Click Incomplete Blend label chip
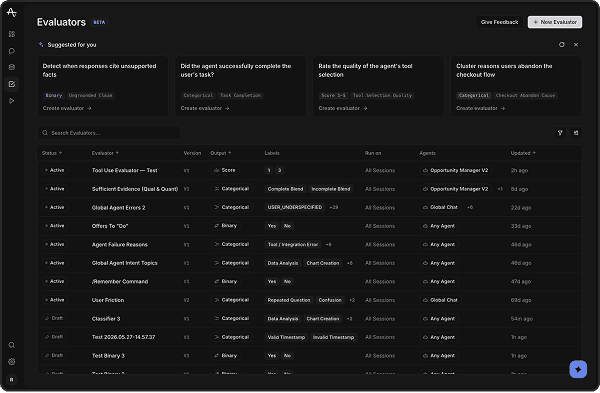The width and height of the screenshot is (600, 393). pyautogui.click(x=331, y=189)
